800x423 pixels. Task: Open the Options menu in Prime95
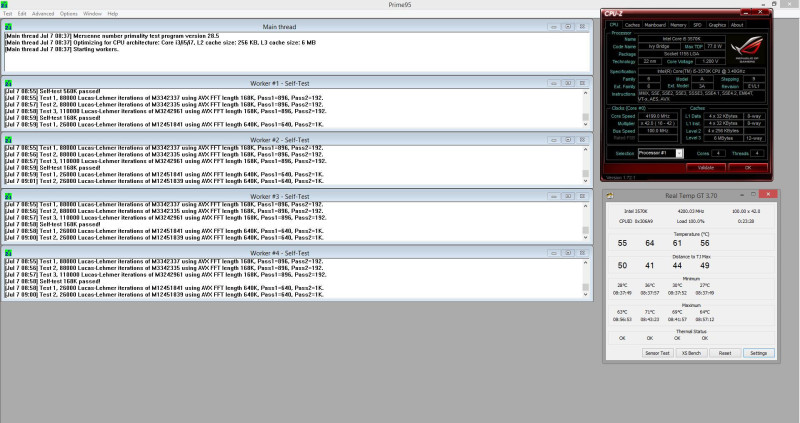tap(68, 14)
